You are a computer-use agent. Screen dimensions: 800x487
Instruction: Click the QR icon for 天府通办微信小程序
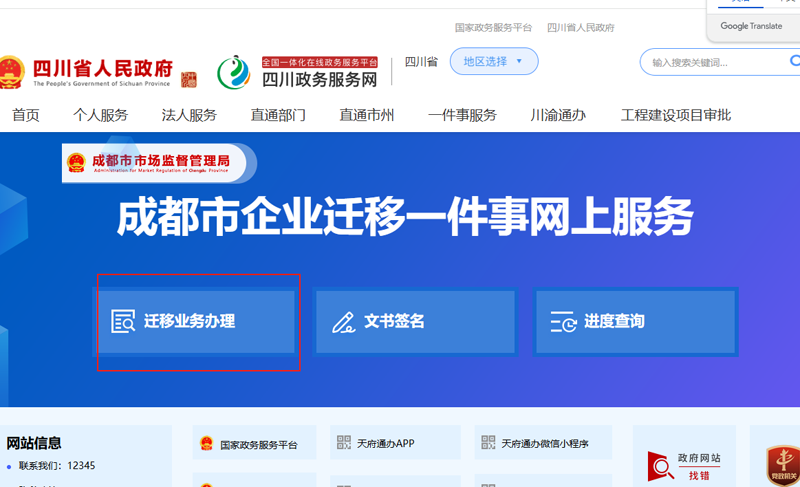tap(488, 442)
